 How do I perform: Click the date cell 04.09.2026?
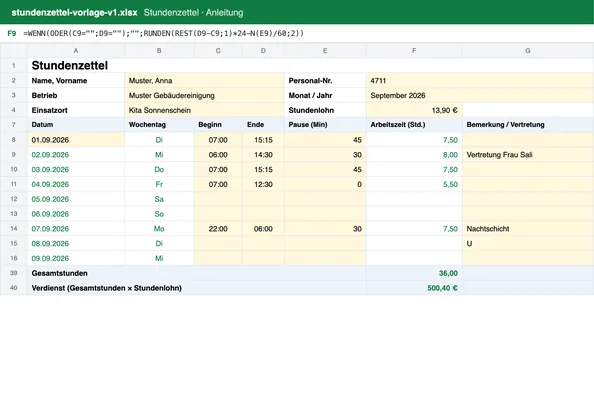pos(76,184)
